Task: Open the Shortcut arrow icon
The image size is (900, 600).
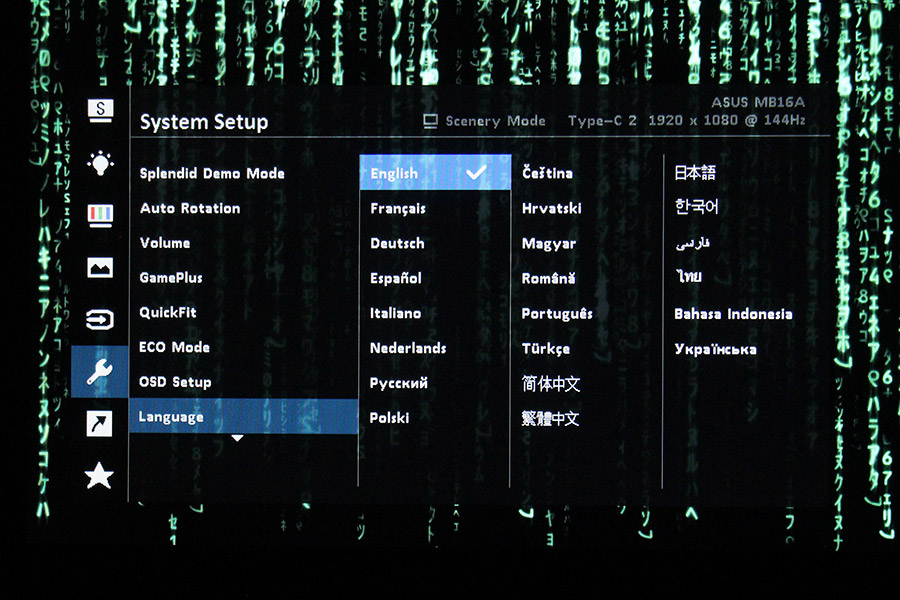Action: 99,424
